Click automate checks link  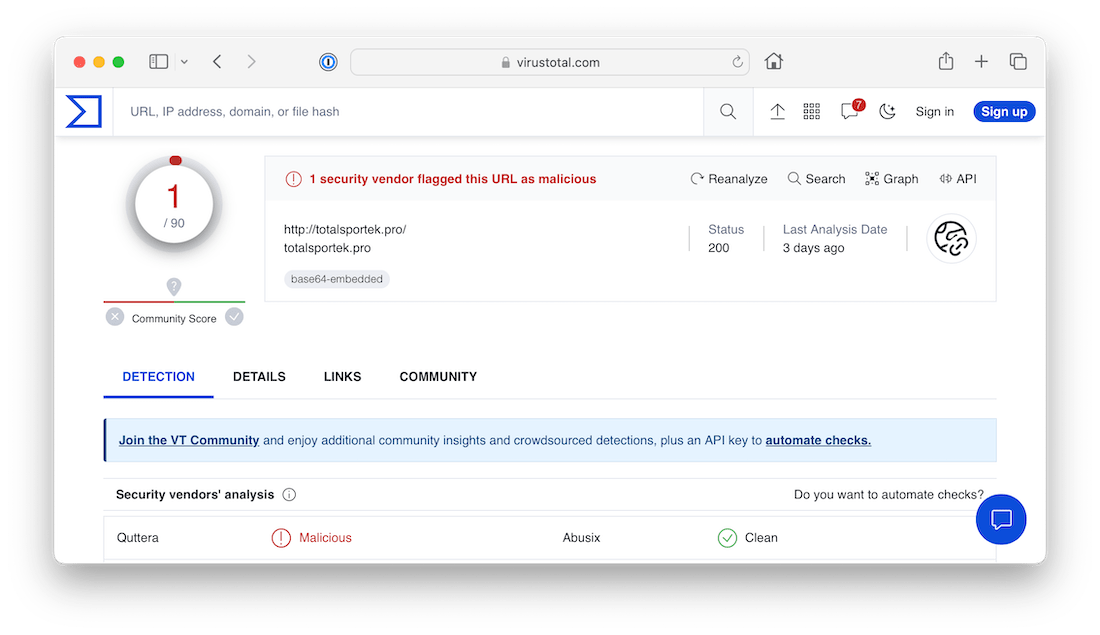click(818, 441)
